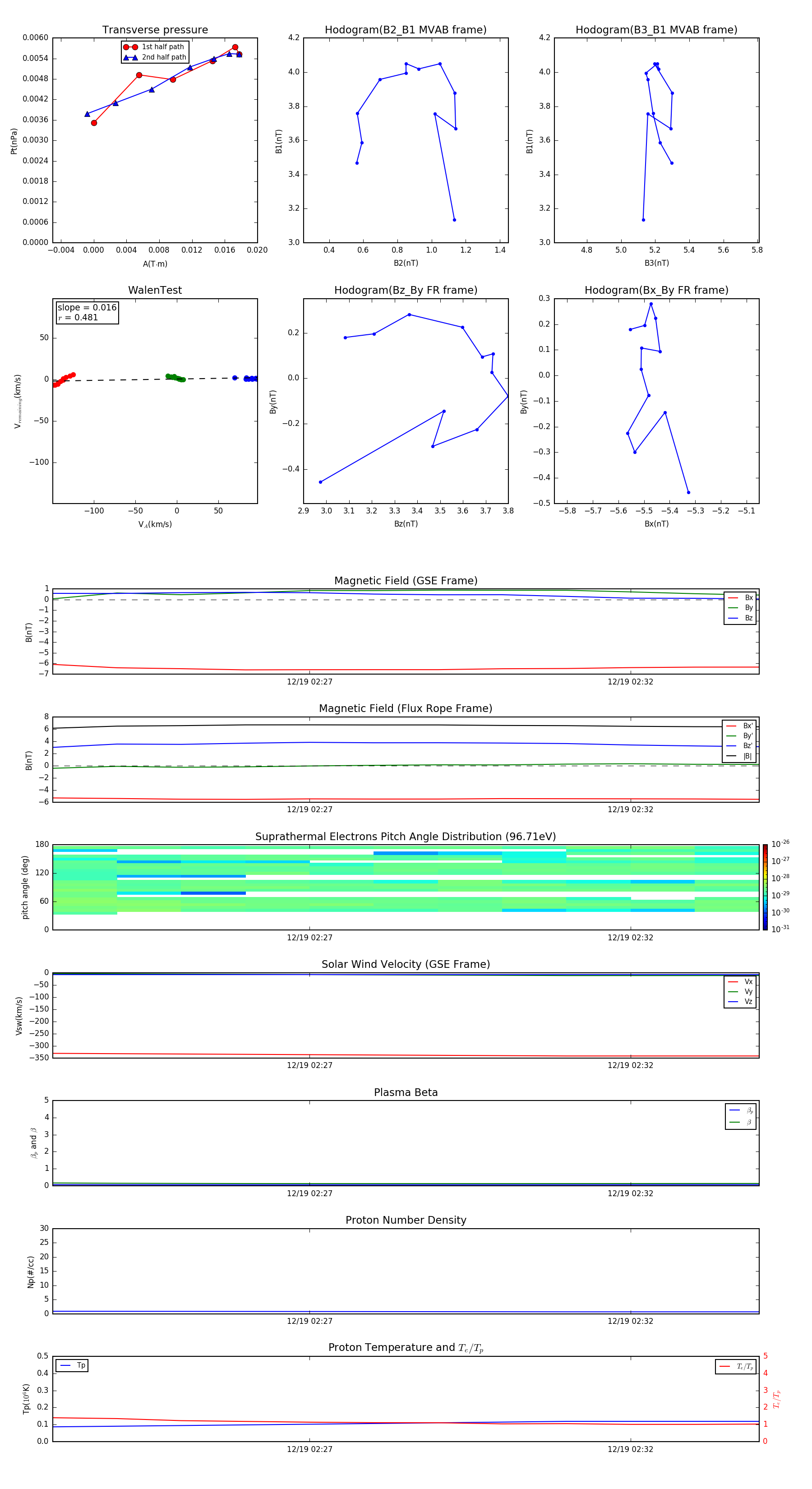Click the 'Hodogram(Bz_By FR frame)' title
812x1489 pixels.
406,290
